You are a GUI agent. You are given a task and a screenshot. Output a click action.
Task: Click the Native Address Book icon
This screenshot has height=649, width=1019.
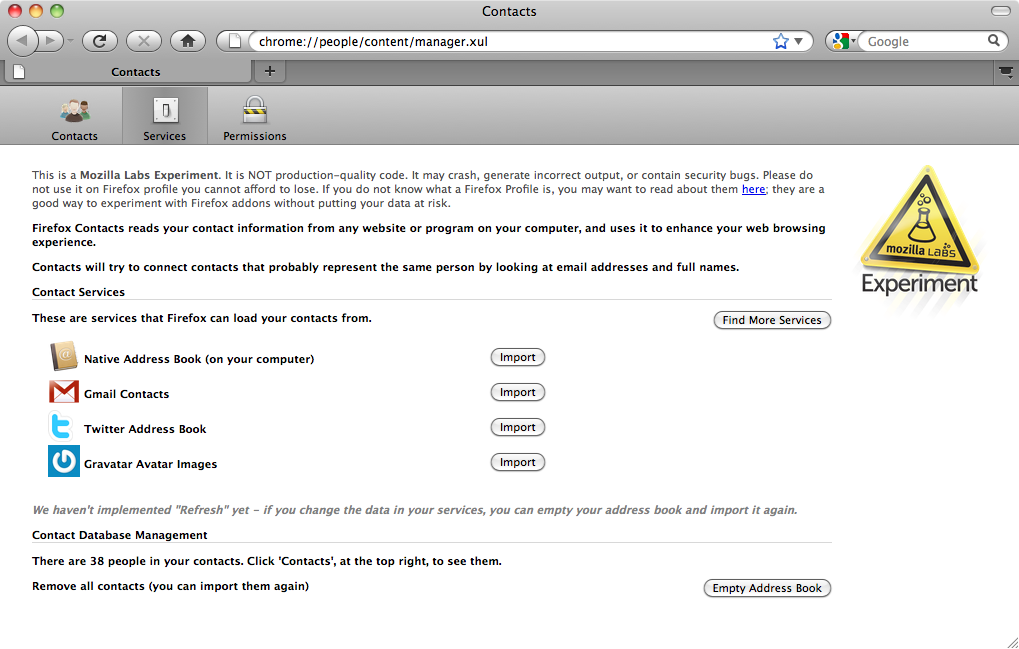tap(63, 357)
